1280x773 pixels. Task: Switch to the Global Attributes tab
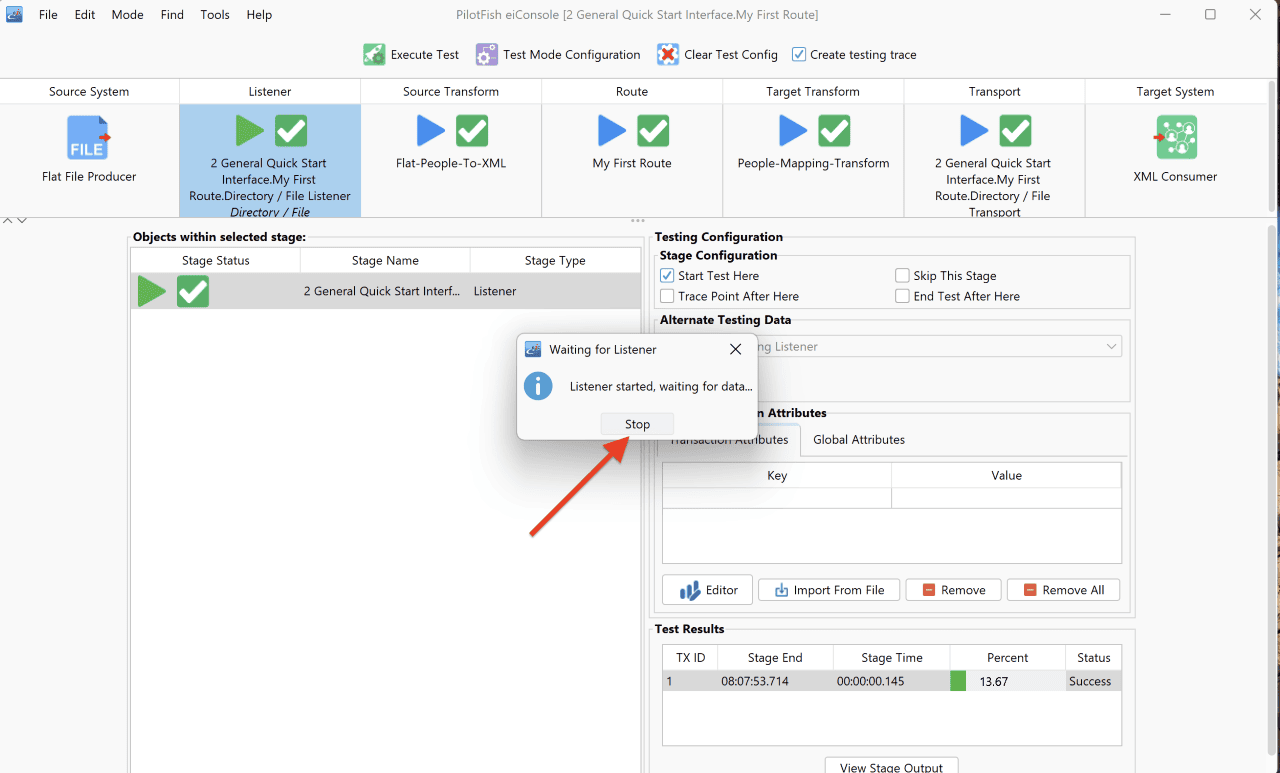(859, 440)
